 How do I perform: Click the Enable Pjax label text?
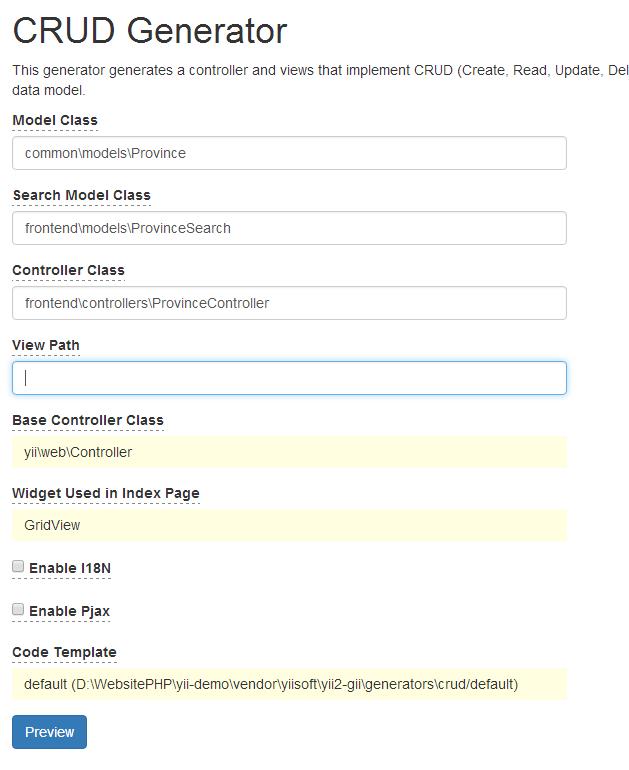[x=69, y=611]
